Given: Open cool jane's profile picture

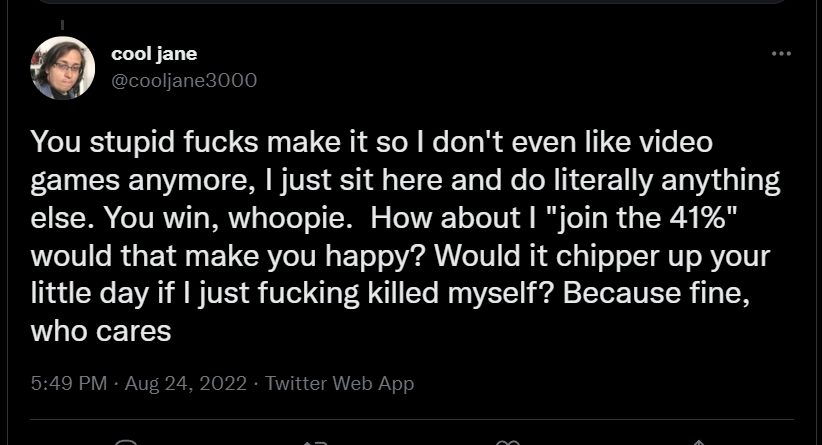Looking at the screenshot, I should [63, 68].
